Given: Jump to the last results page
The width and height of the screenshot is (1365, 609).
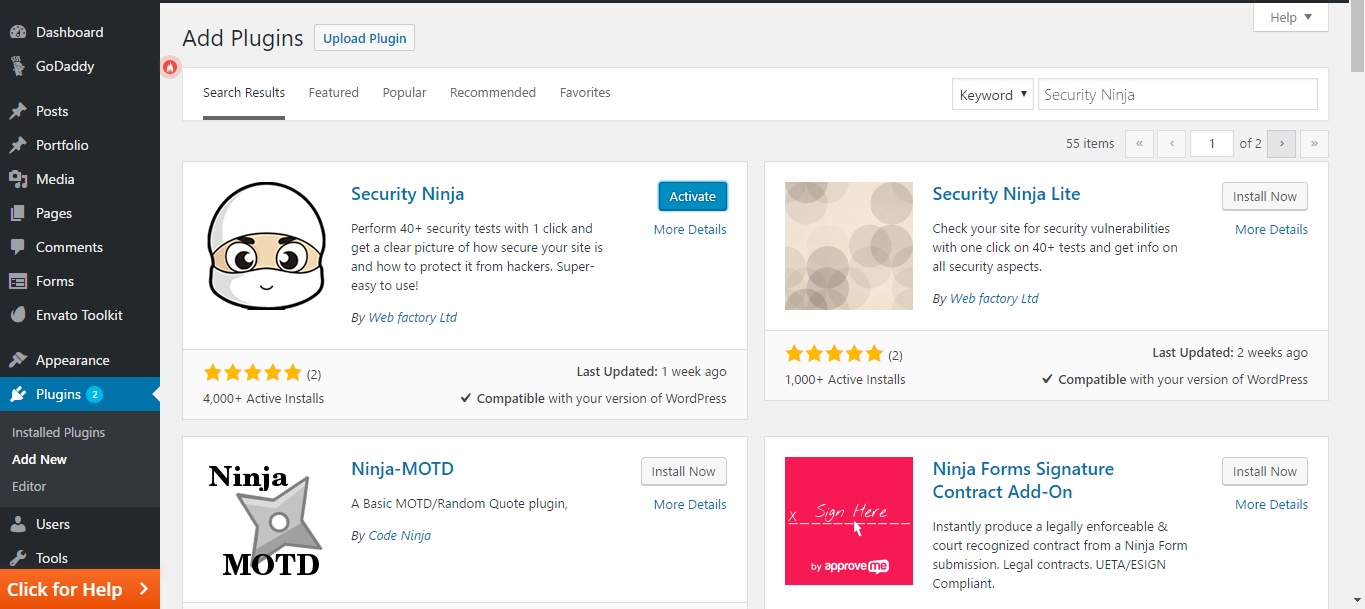Looking at the screenshot, I should point(1314,143).
